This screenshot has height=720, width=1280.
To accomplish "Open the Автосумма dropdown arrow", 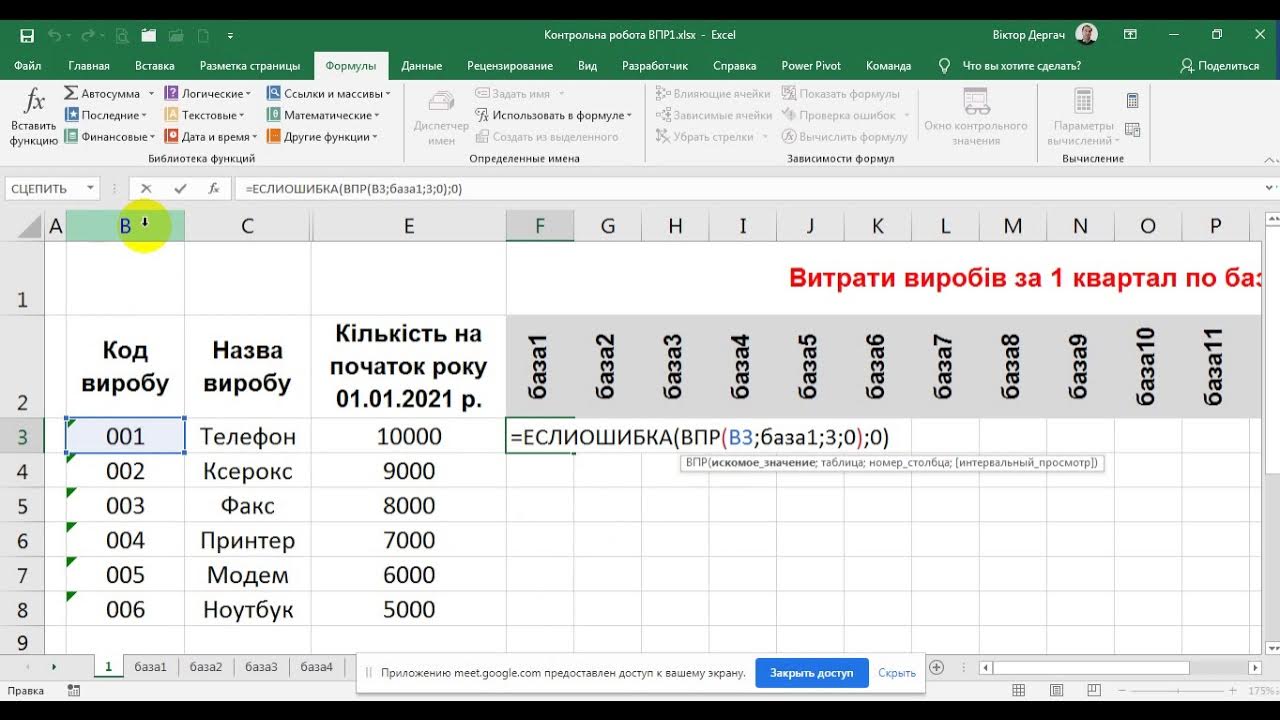I will pos(152,94).
